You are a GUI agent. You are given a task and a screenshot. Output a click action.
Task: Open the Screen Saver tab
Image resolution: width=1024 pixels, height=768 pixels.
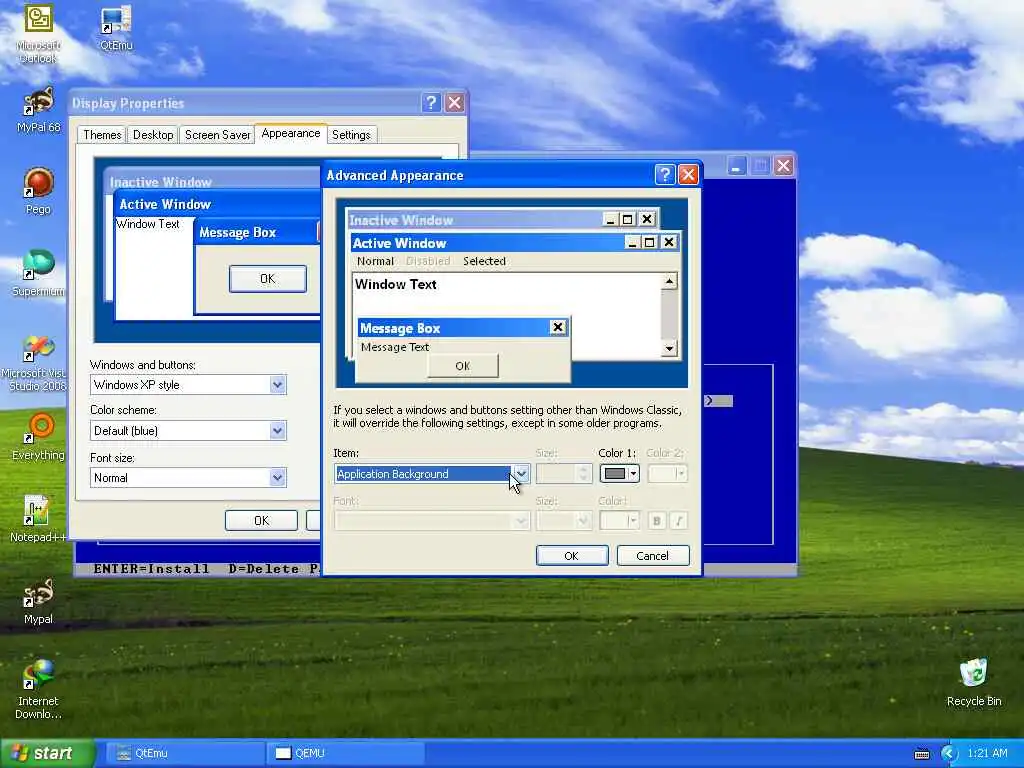217,135
